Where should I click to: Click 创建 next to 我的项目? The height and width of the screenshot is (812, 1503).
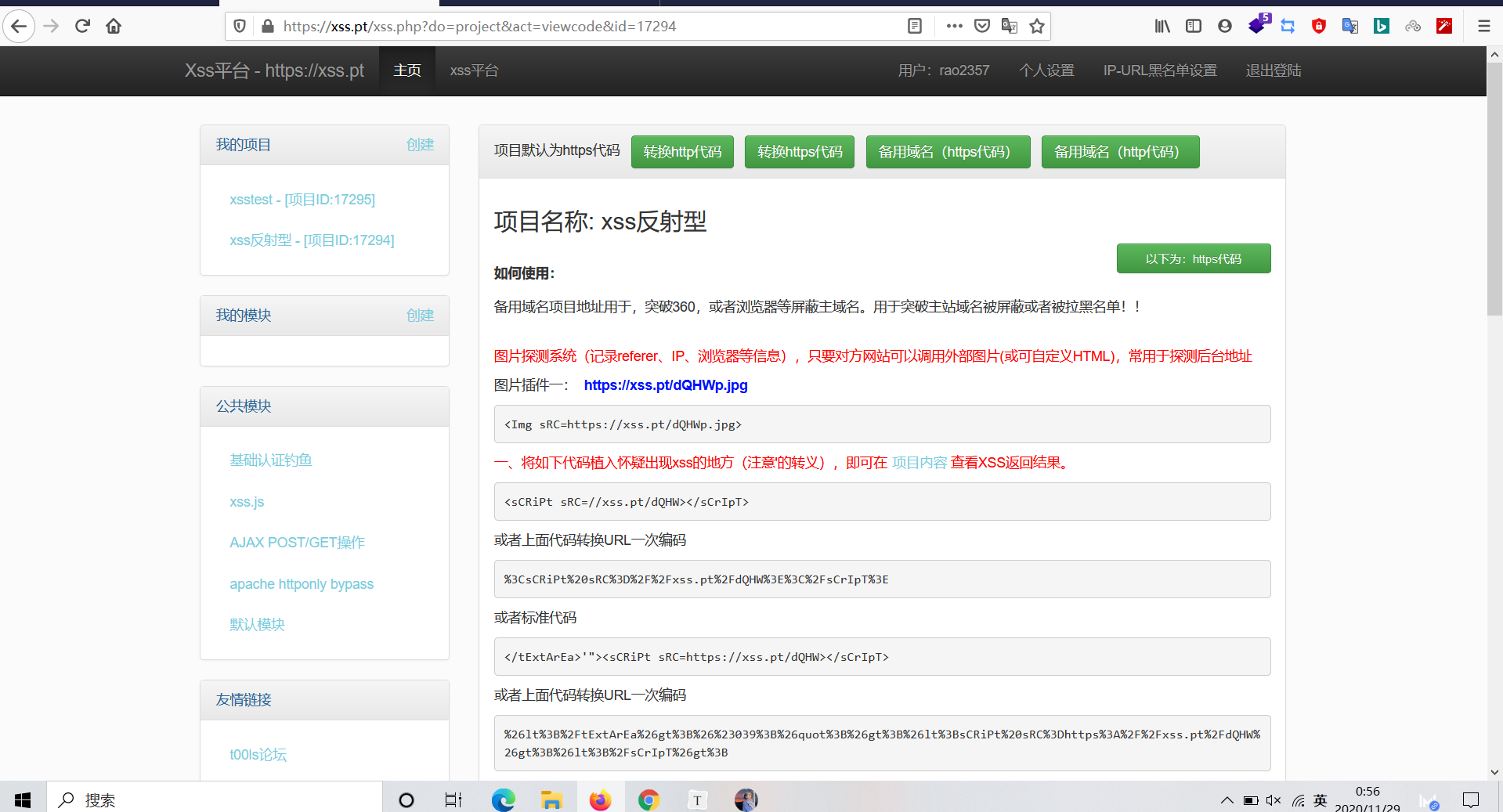click(x=420, y=145)
